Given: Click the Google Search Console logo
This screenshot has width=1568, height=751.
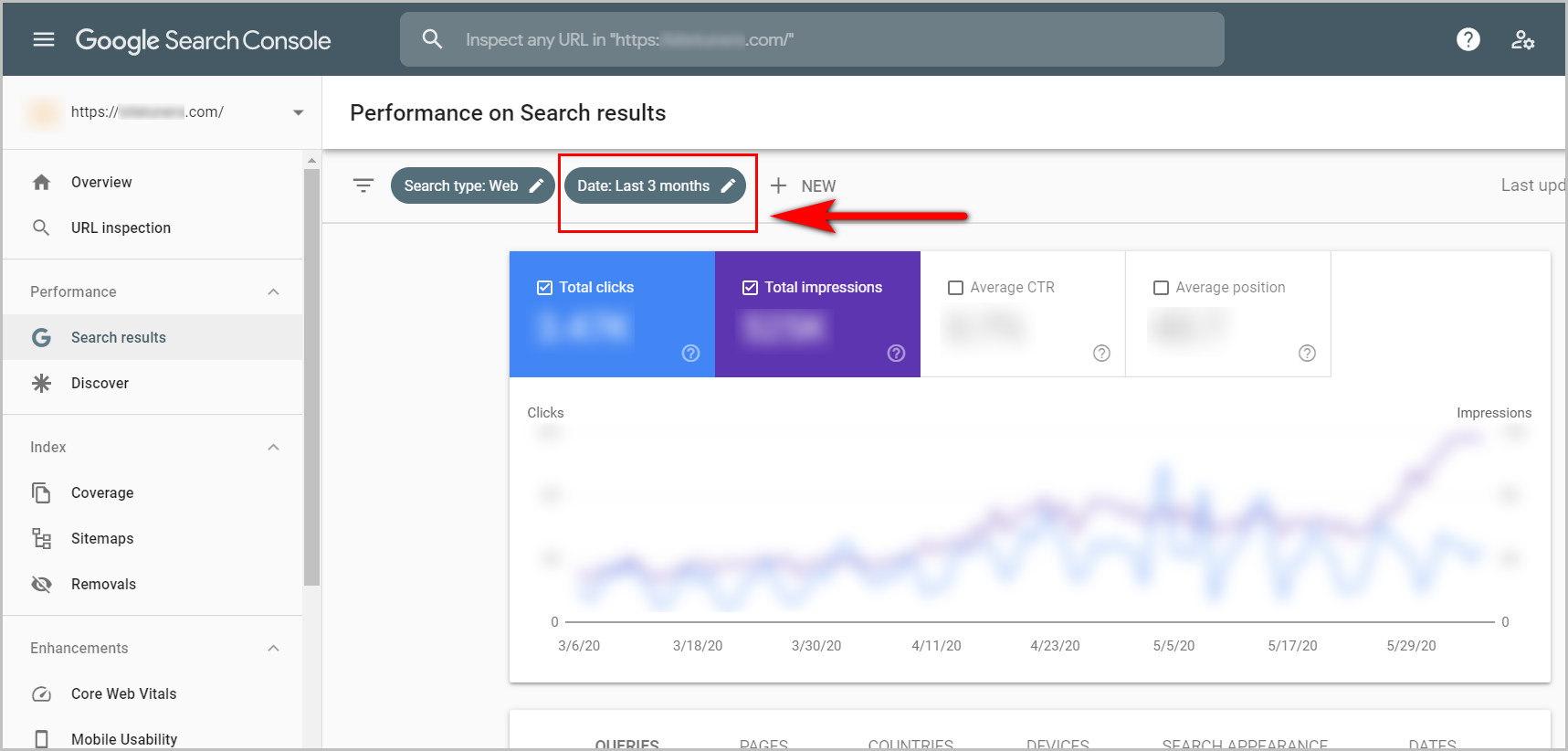Looking at the screenshot, I should pos(203,40).
